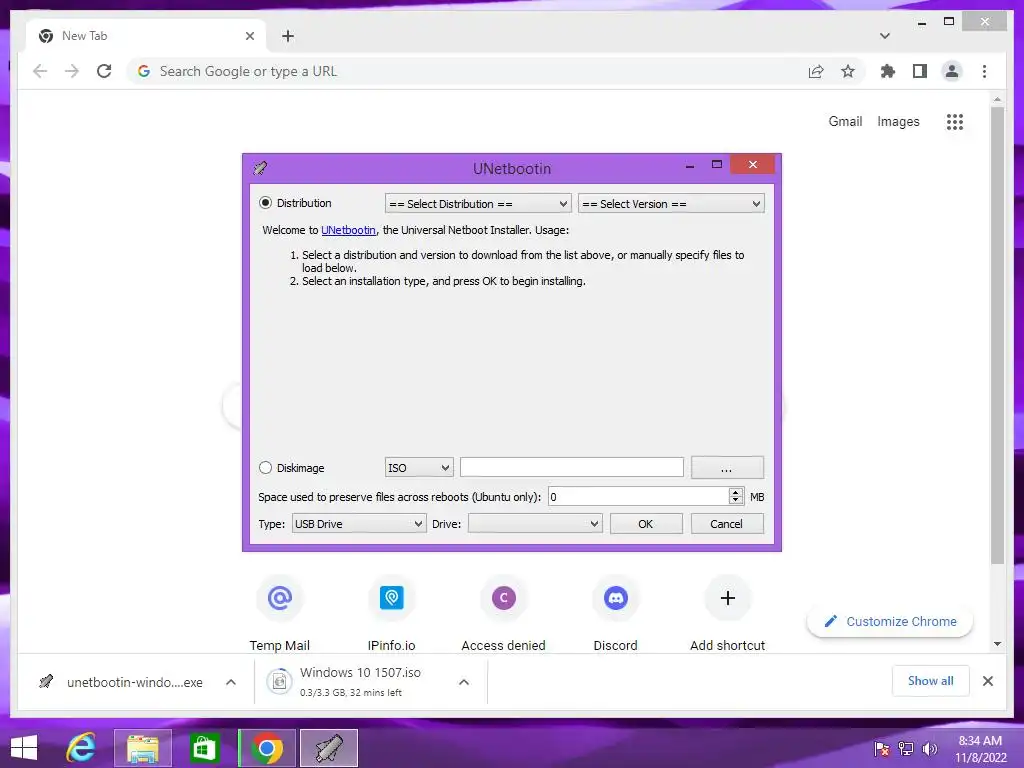The height and width of the screenshot is (768, 1024).
Task: Click the persistence space MB field
Action: [638, 497]
